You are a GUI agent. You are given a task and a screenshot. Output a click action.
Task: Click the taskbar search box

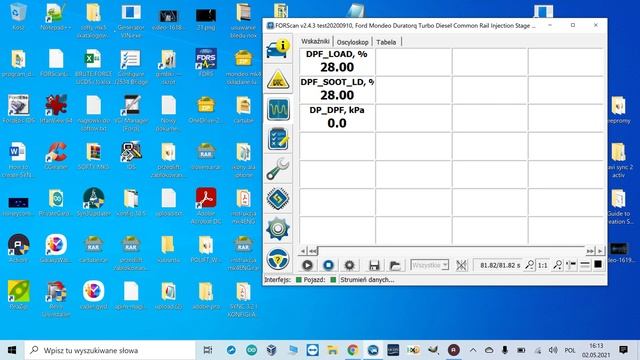point(109,350)
